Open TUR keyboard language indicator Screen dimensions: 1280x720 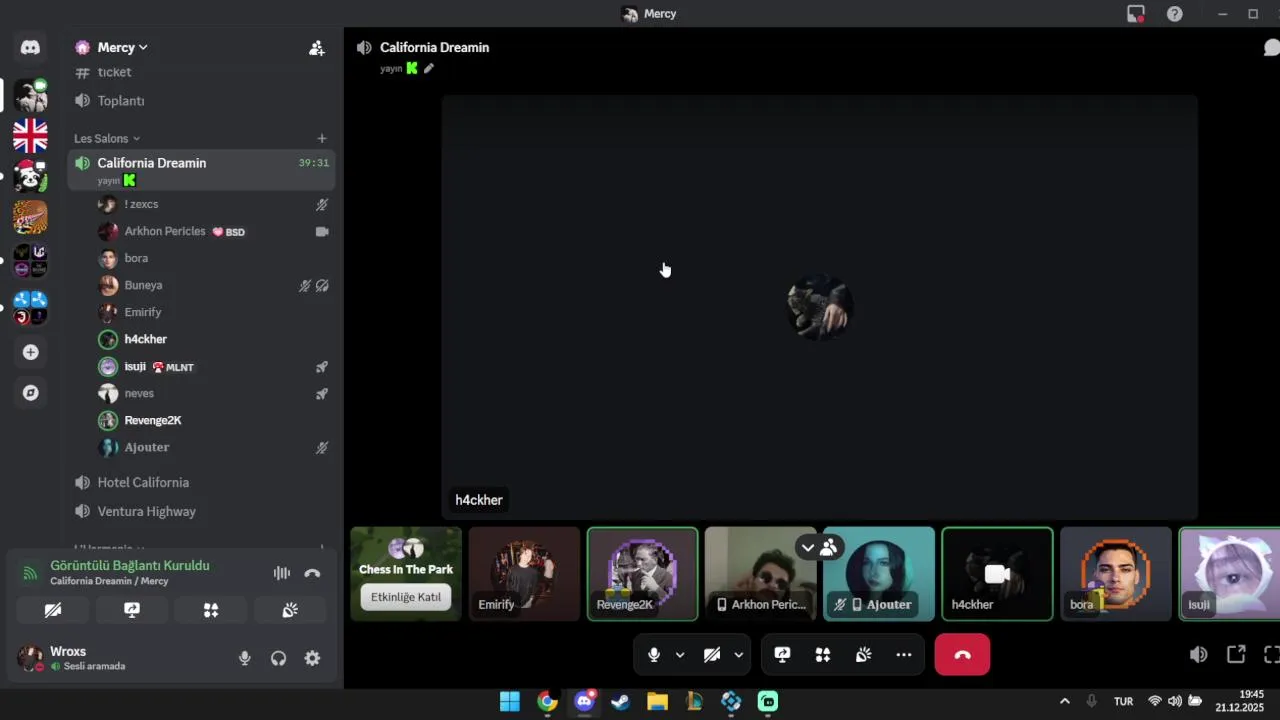[1123, 701]
